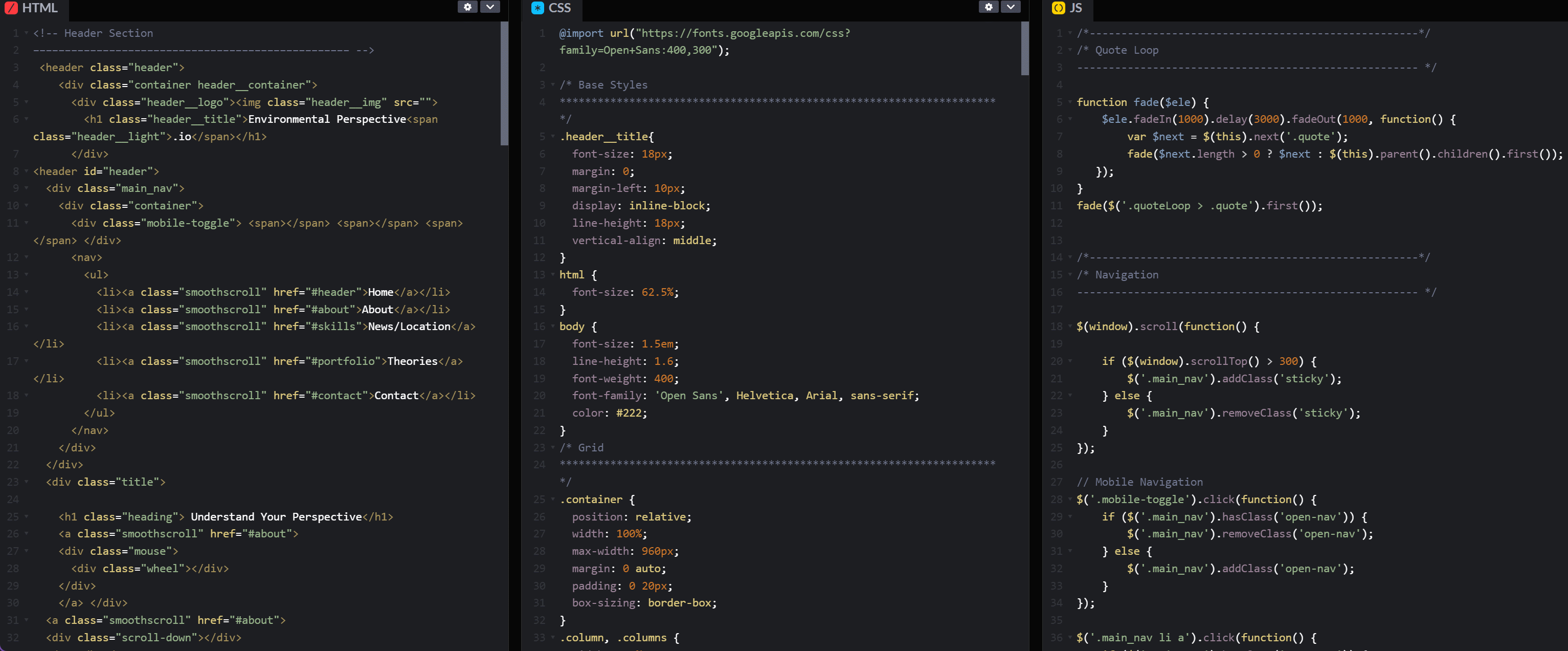Fold the $(window).scroll function block
This screenshot has height=651, width=1568.
pyautogui.click(x=1069, y=327)
